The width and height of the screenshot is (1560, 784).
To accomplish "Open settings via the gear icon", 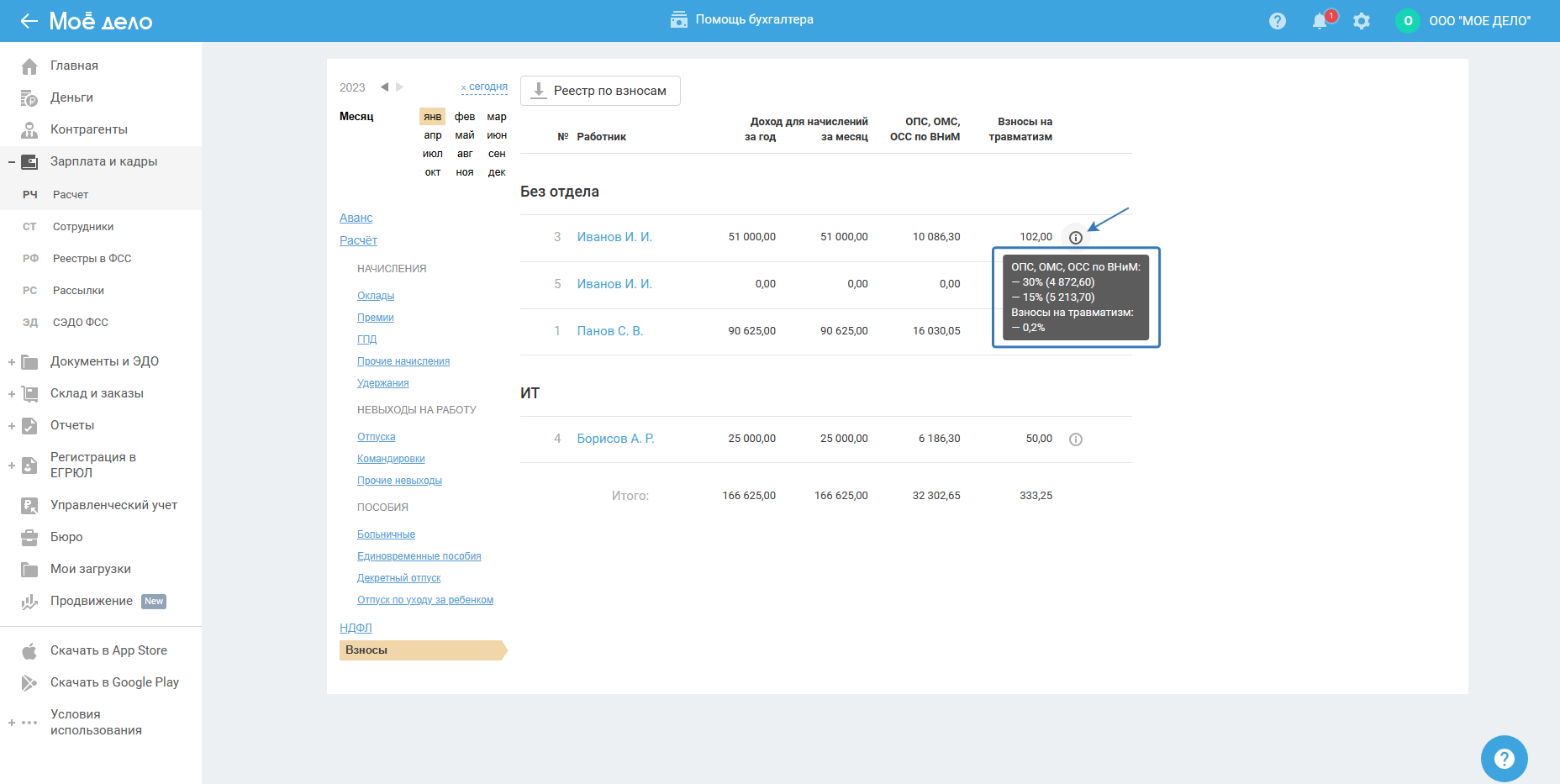I will [1362, 21].
